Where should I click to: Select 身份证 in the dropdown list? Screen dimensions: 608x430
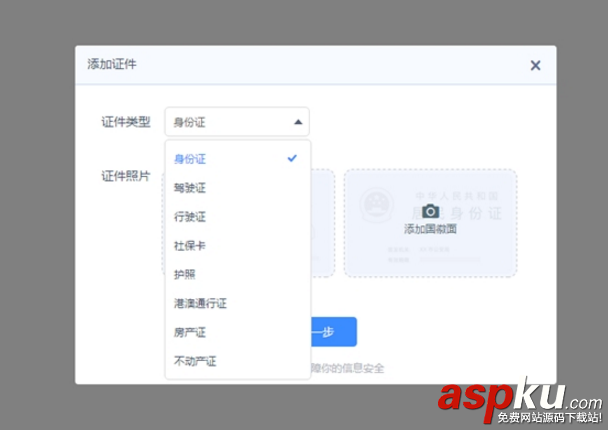pyautogui.click(x=238, y=159)
